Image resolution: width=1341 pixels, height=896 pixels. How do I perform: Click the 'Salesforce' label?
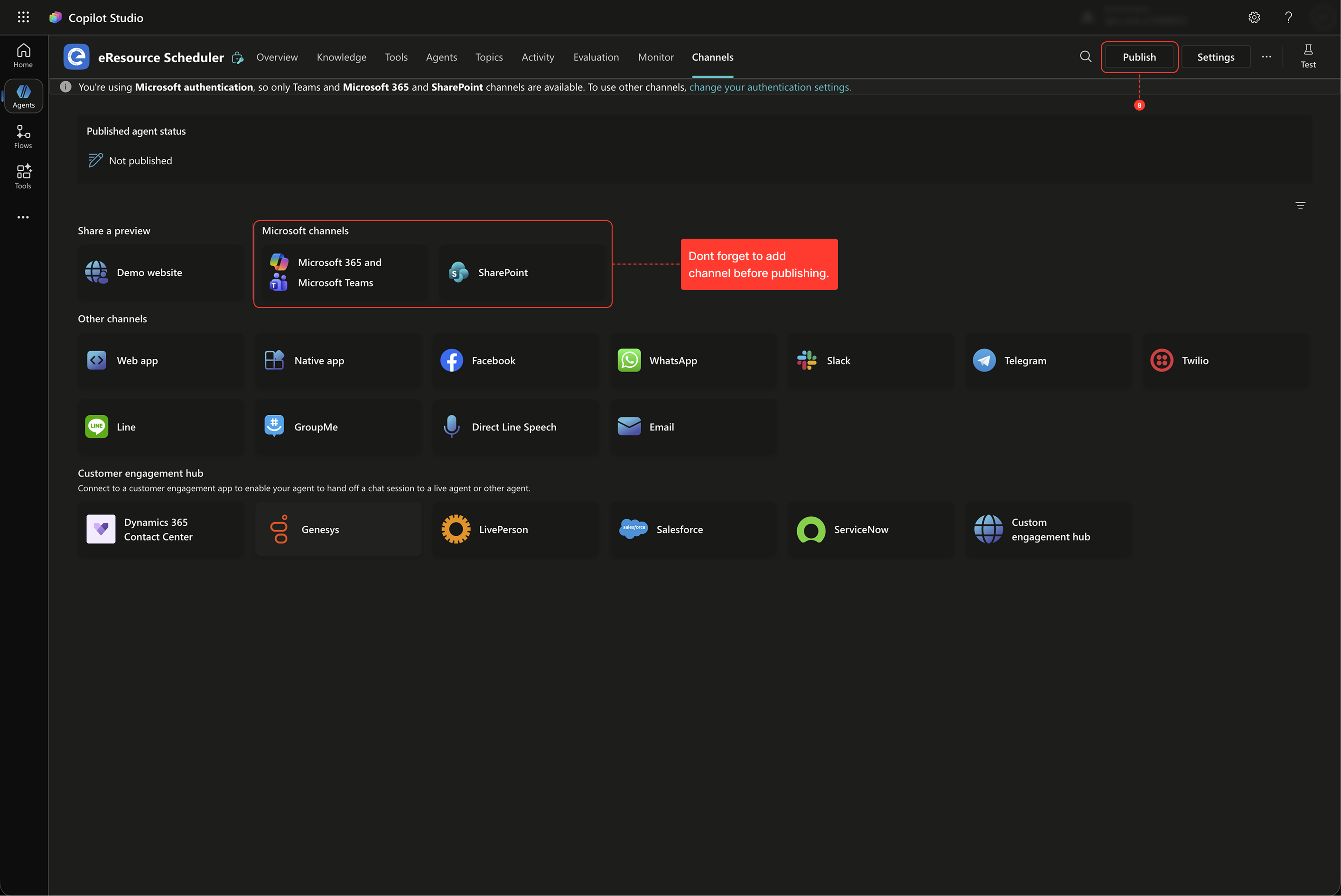pyautogui.click(x=680, y=529)
